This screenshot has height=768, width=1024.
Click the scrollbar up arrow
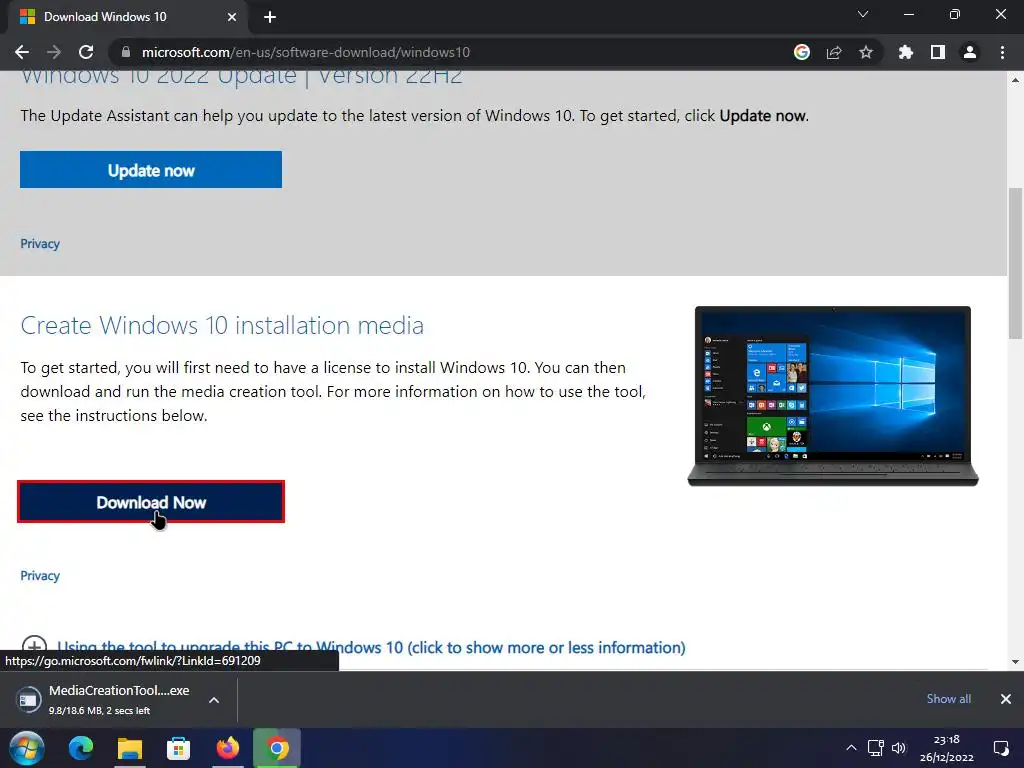1015,80
